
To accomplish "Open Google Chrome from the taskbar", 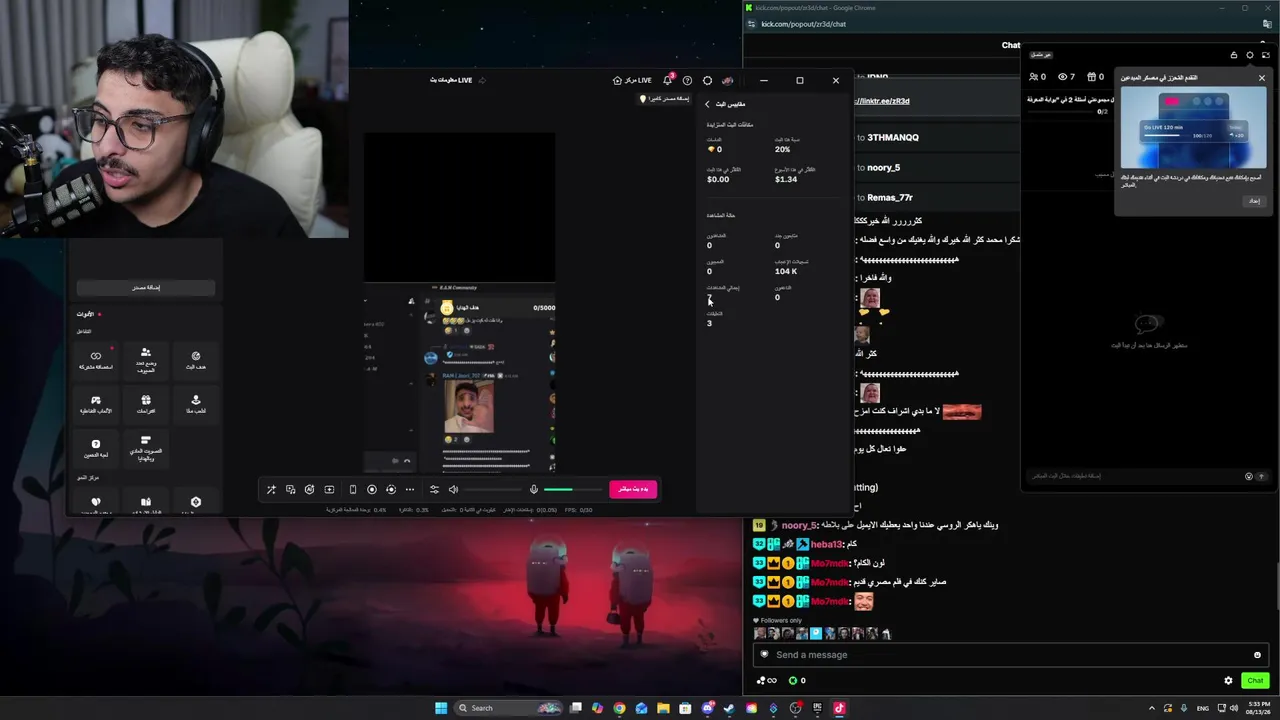I will coord(620,708).
